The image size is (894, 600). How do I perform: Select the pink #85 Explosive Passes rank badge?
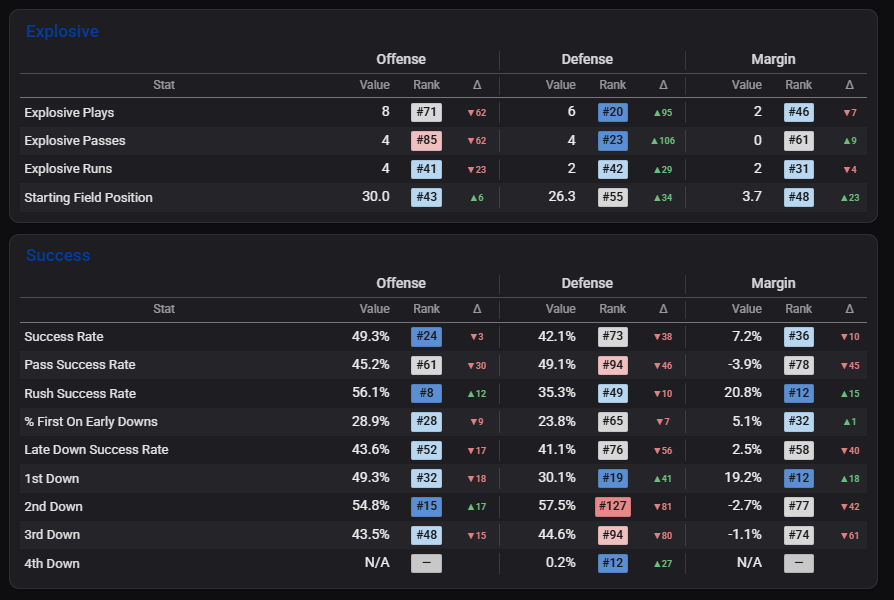pos(426,140)
